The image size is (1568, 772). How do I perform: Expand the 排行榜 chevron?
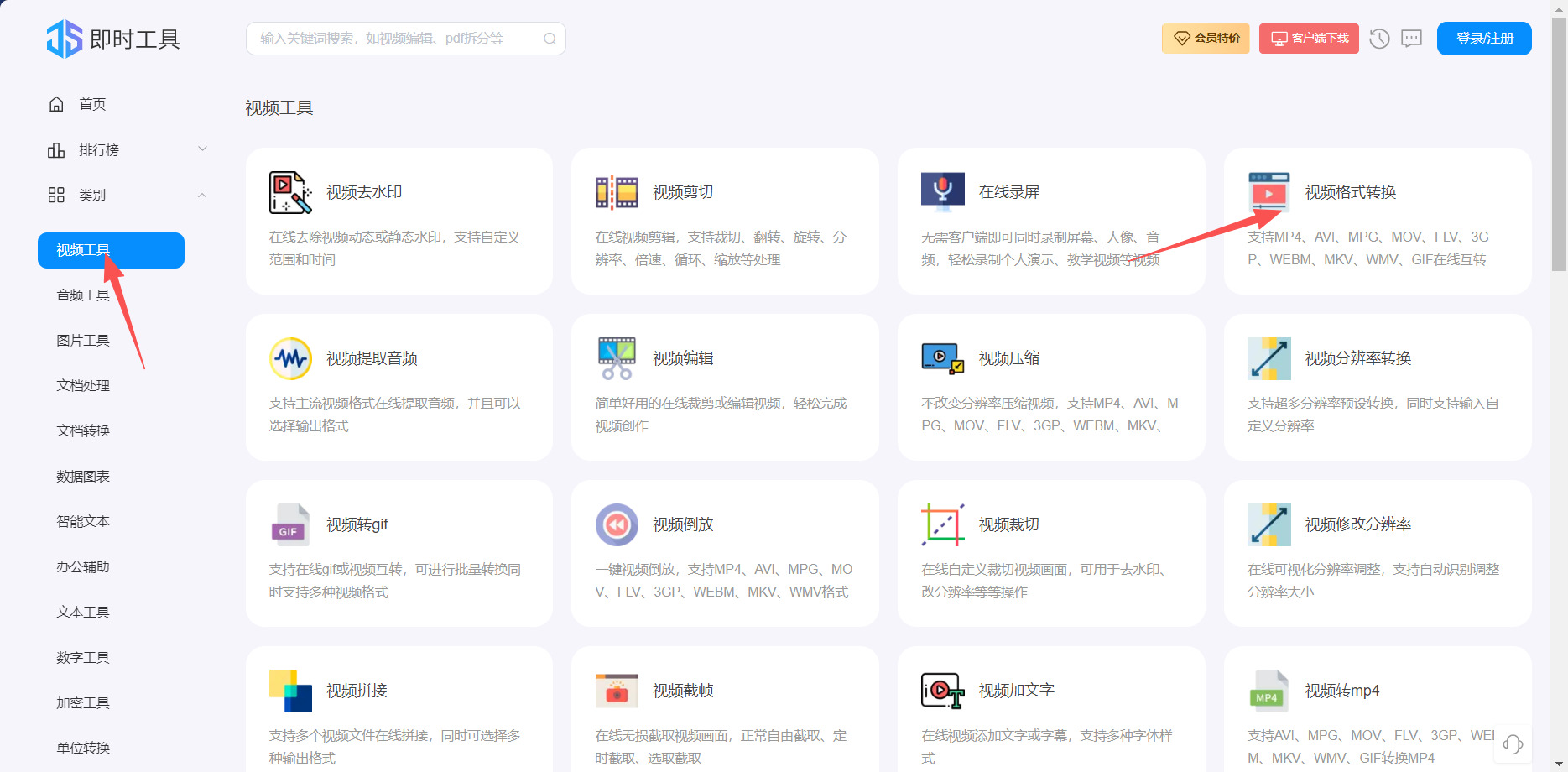tap(202, 149)
